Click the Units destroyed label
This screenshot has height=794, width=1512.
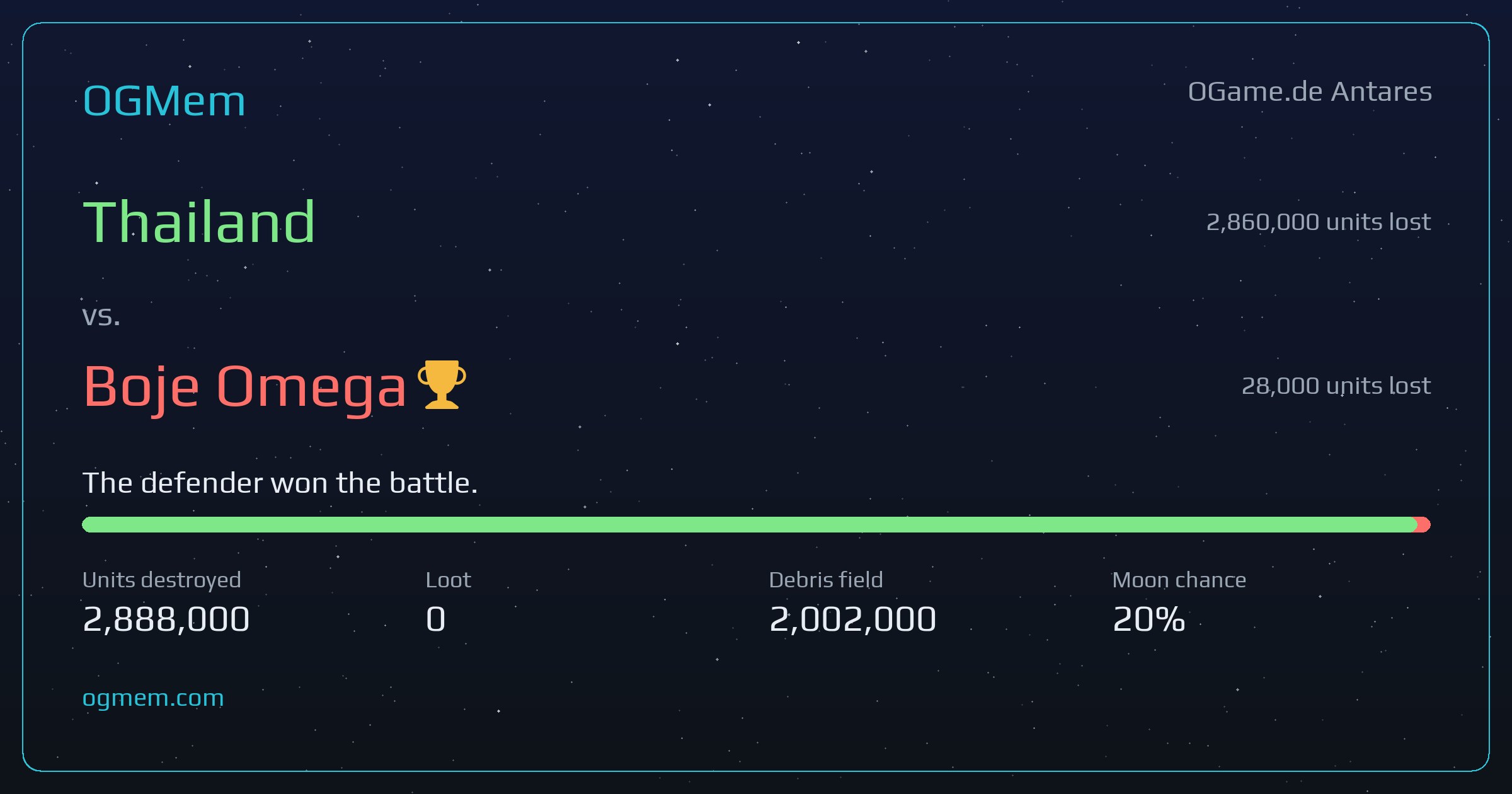pos(162,580)
